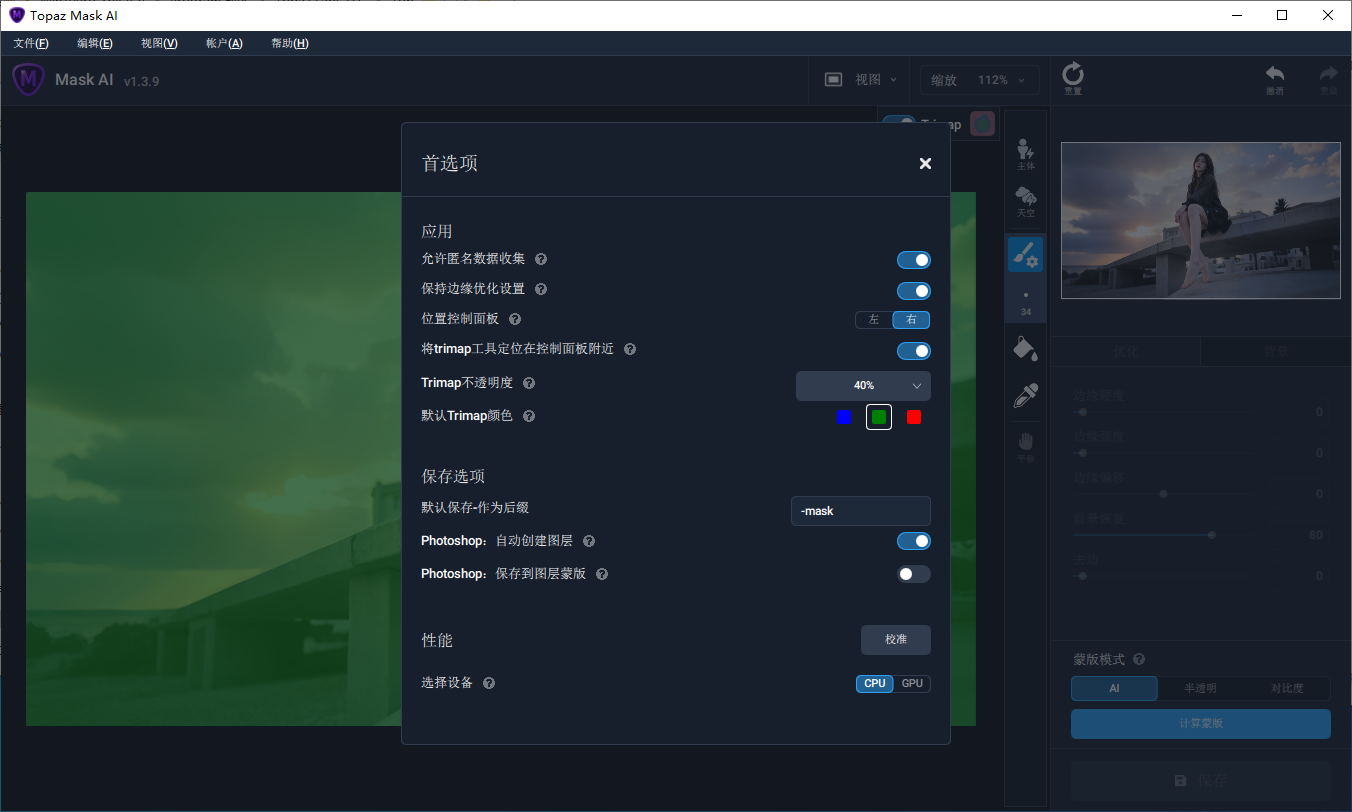Image resolution: width=1352 pixels, height=812 pixels.
Task: Switch mask mode to 对比度
Action: (x=1288, y=688)
